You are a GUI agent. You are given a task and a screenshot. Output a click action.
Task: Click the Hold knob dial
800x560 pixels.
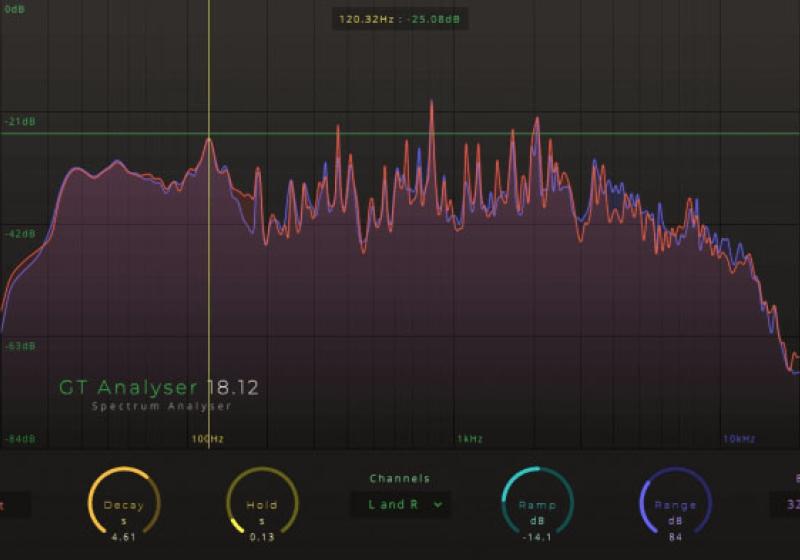(262, 500)
